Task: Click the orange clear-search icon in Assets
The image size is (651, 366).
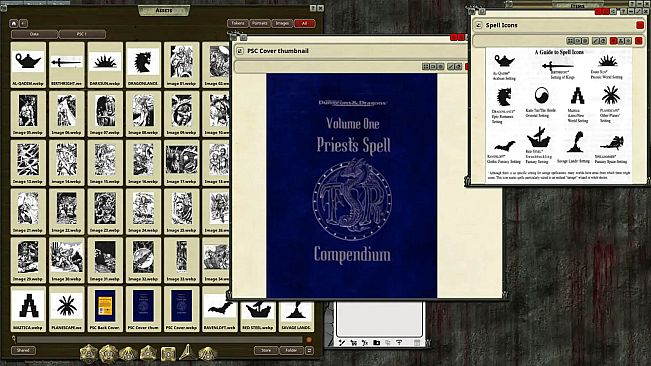Action: pos(309,339)
